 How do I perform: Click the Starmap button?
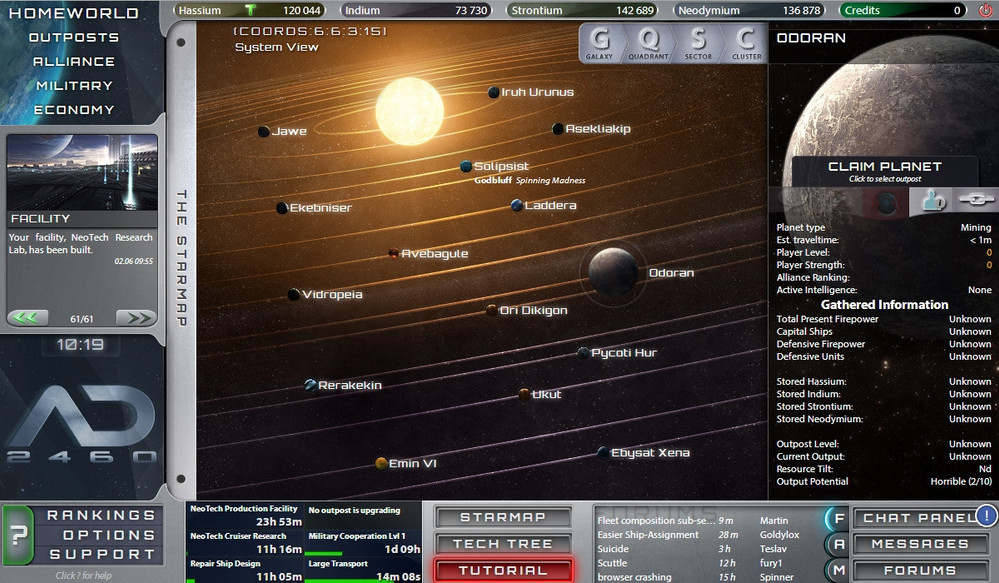click(503, 517)
